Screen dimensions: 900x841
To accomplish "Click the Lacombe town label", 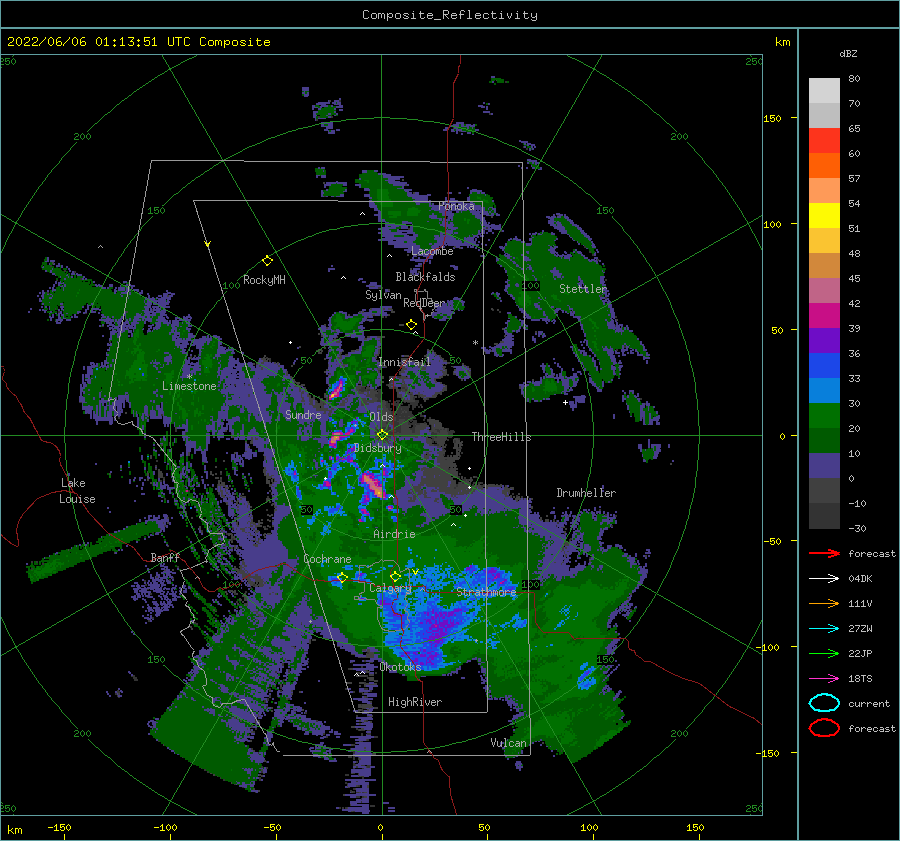I will click(432, 251).
